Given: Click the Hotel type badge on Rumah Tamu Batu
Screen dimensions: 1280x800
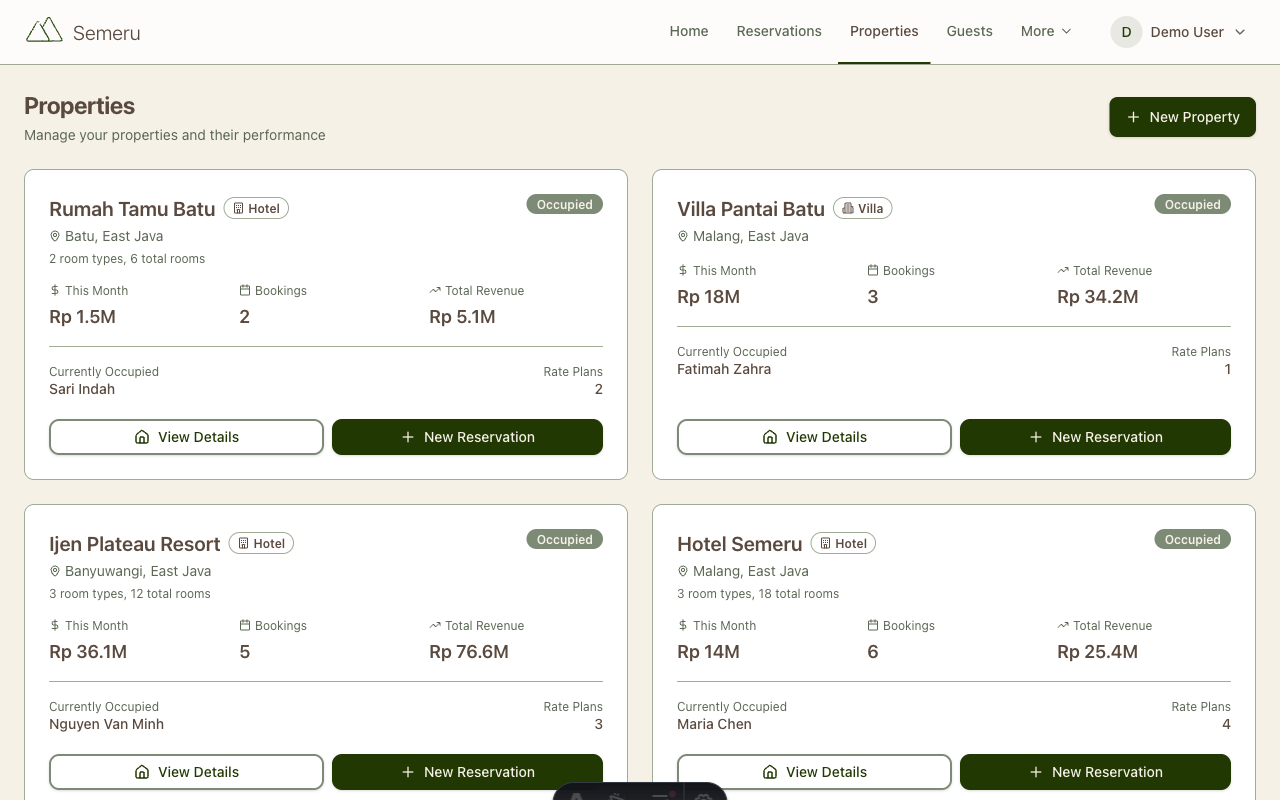Looking at the screenshot, I should 256,209.
